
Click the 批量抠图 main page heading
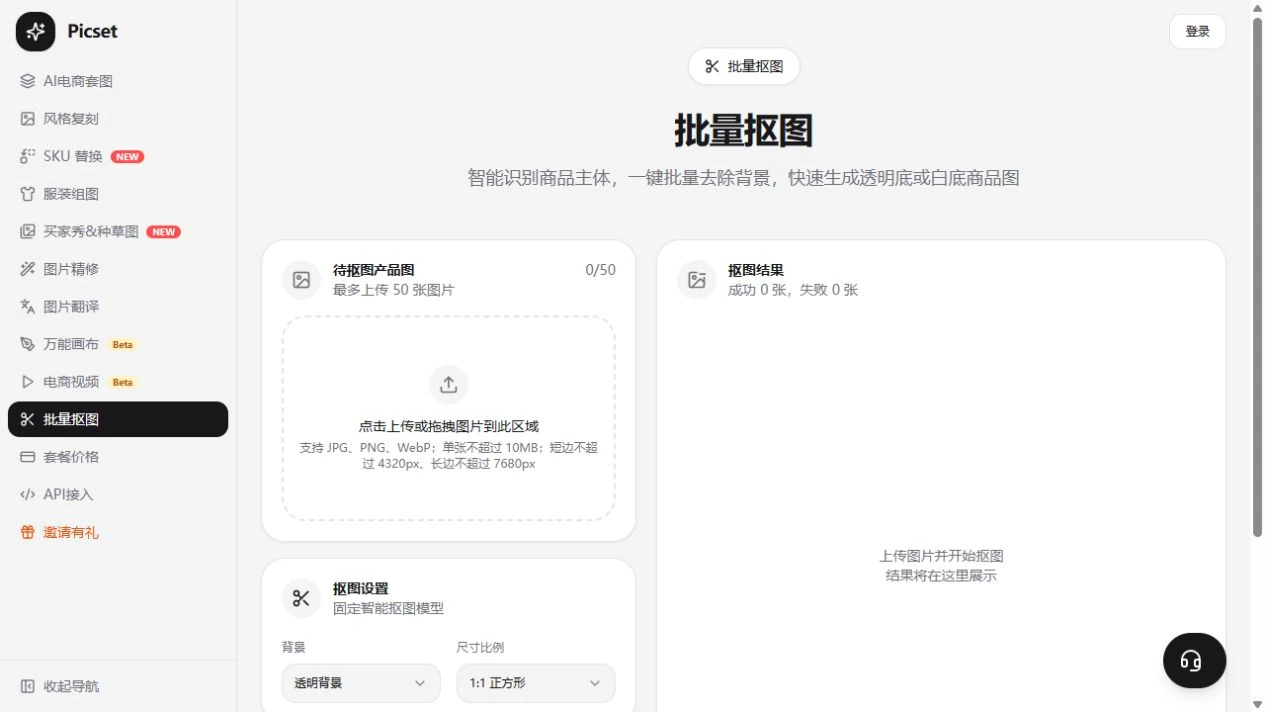pos(743,131)
